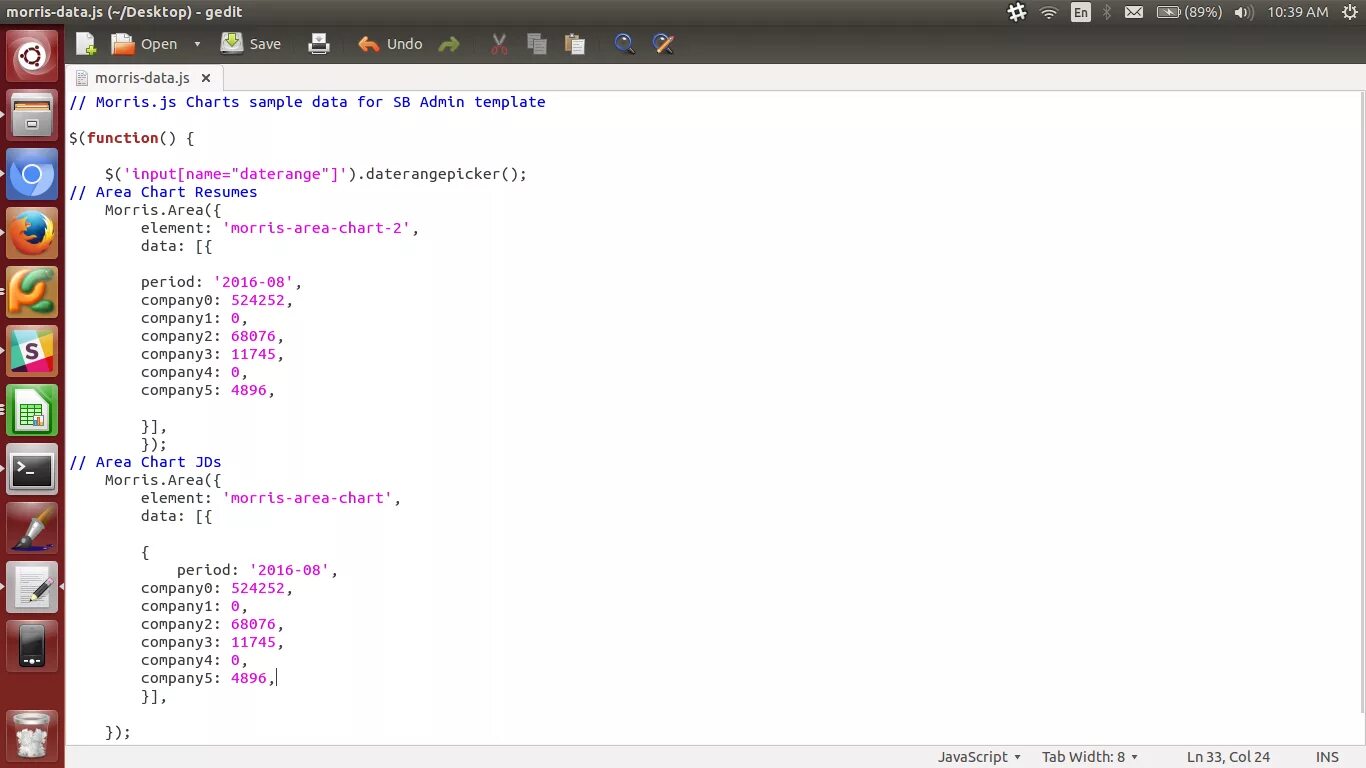Screen dimensions: 1366x768
Task: Open the Bluetooth indicator
Action: pyautogui.click(x=1107, y=12)
